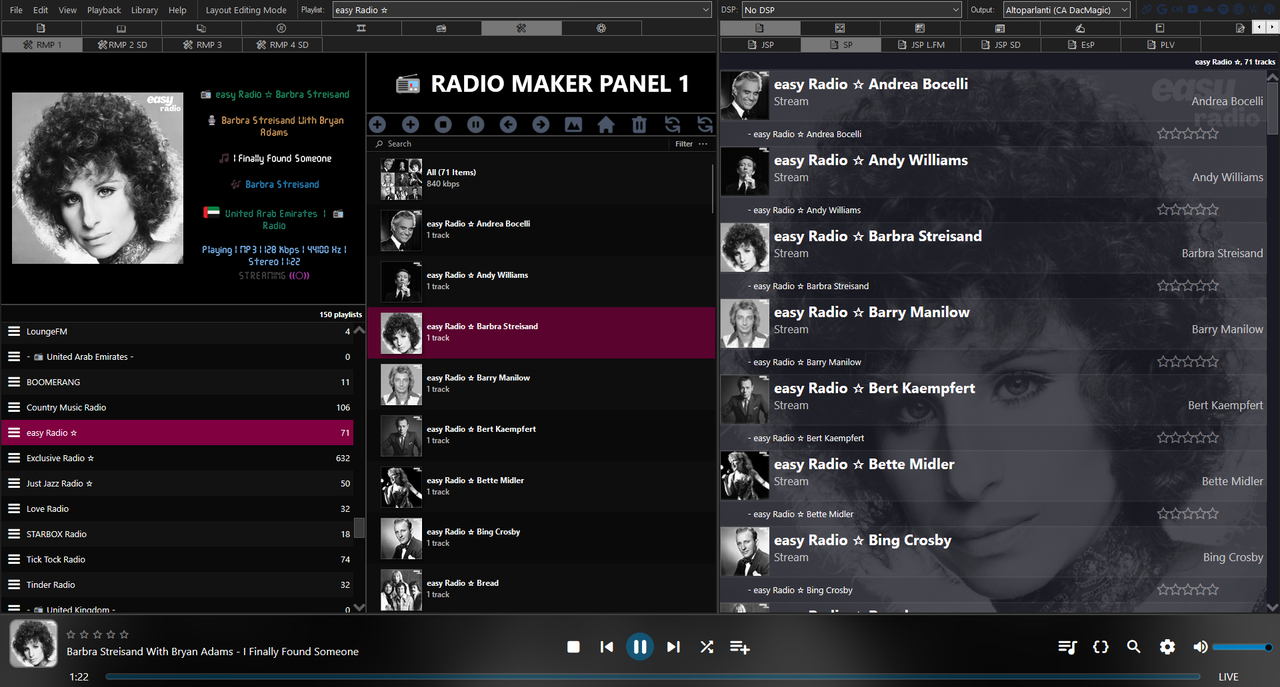1280x687 pixels.
Task: Mute audio with the speaker icon
Action: point(1201,647)
